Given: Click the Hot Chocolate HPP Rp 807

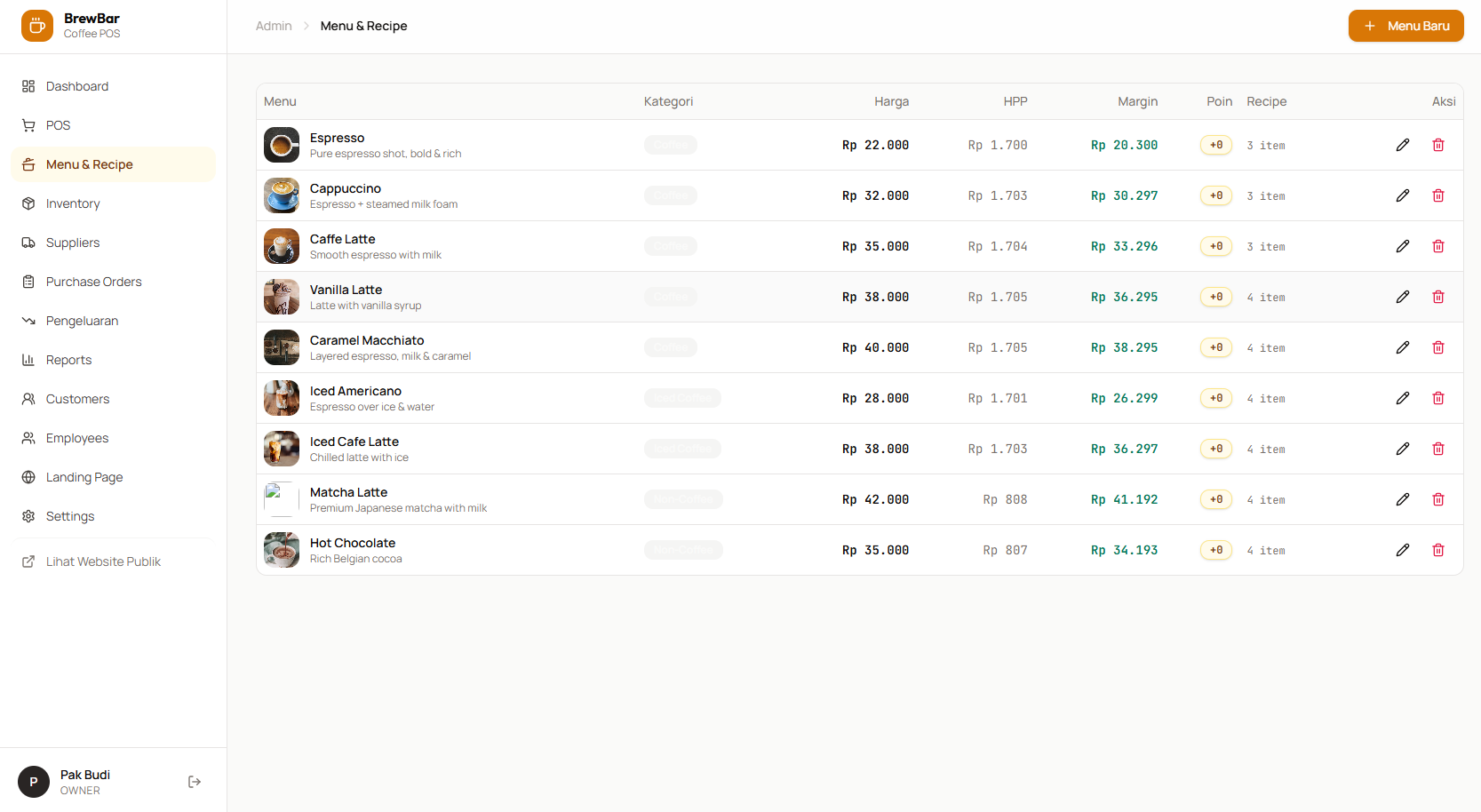Looking at the screenshot, I should pyautogui.click(x=1005, y=550).
